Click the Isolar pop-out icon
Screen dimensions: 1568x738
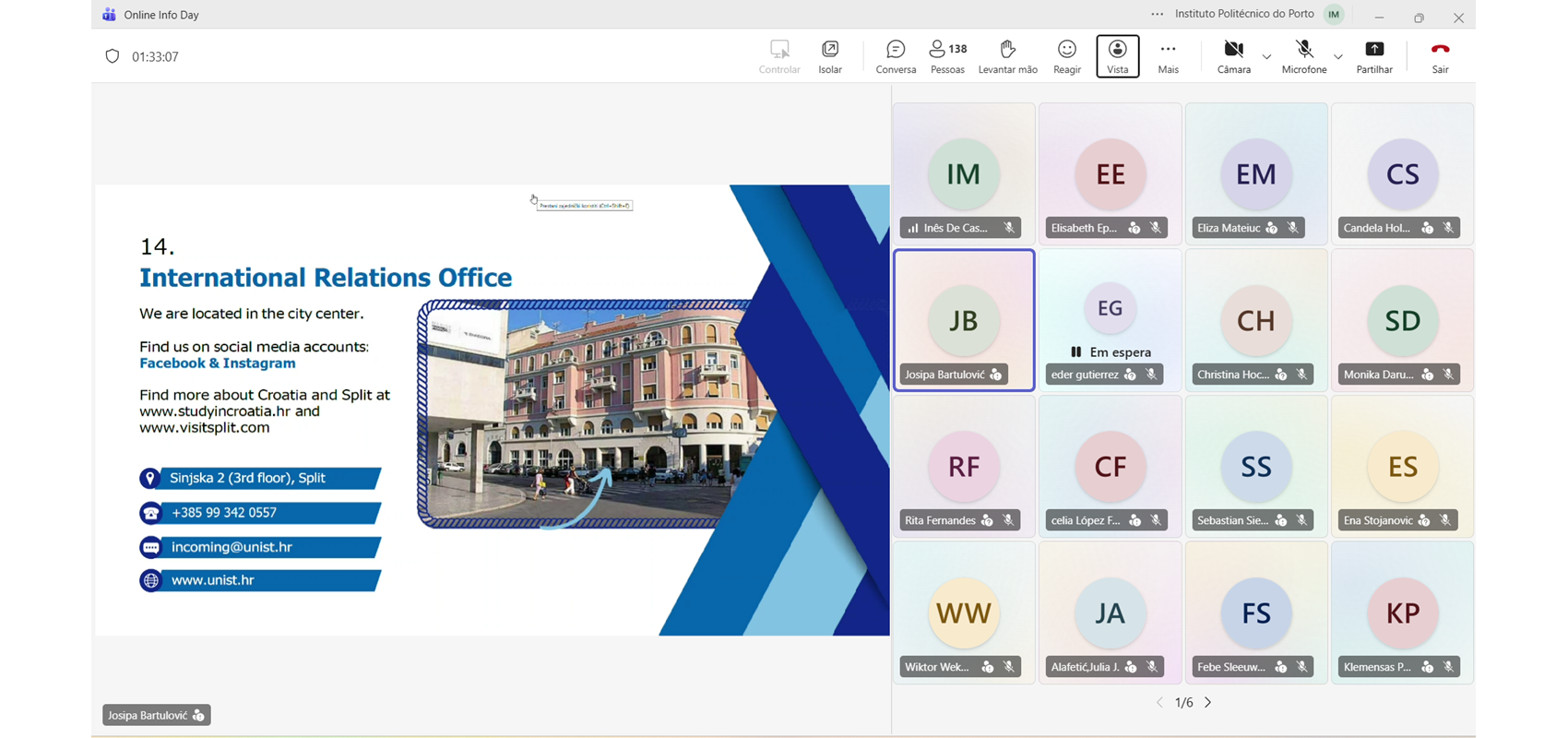830,56
